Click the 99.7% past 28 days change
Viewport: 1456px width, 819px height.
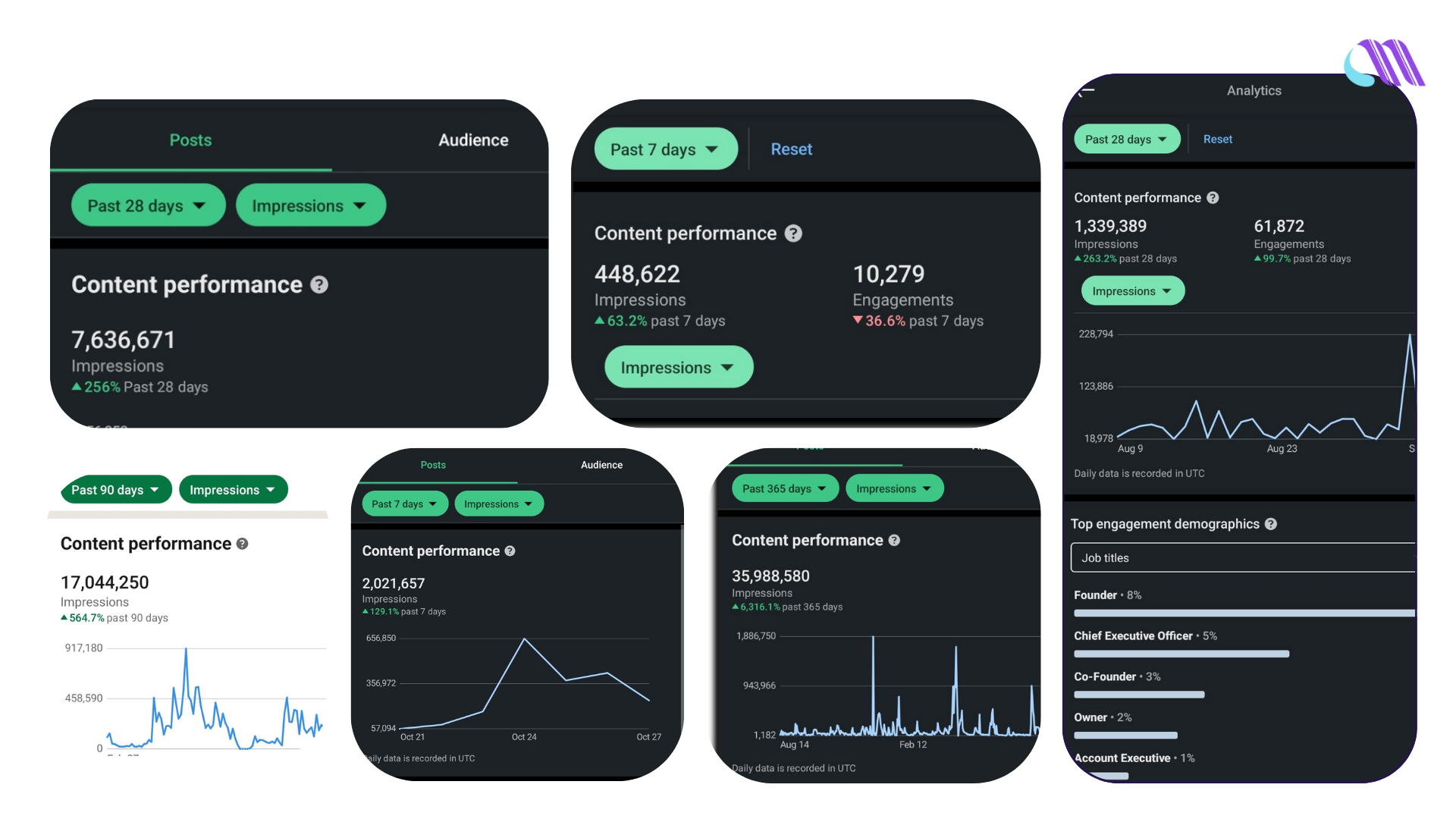(1302, 259)
